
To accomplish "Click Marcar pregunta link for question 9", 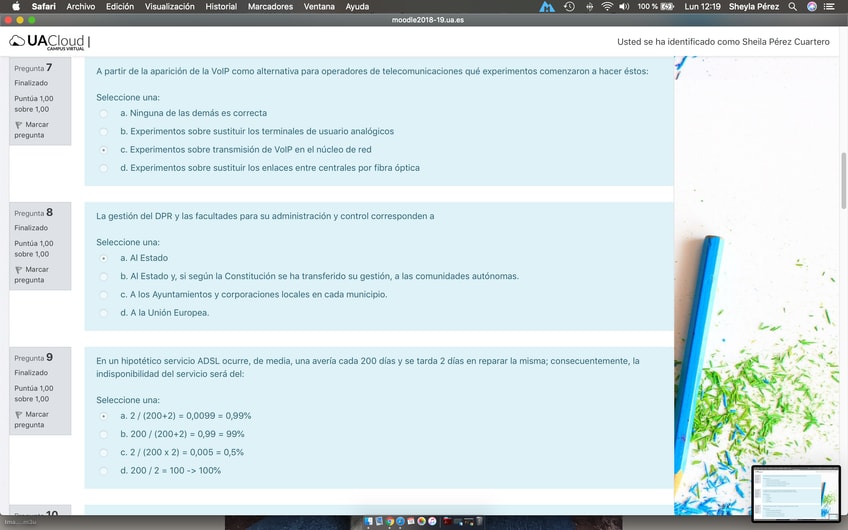I will click(31, 420).
